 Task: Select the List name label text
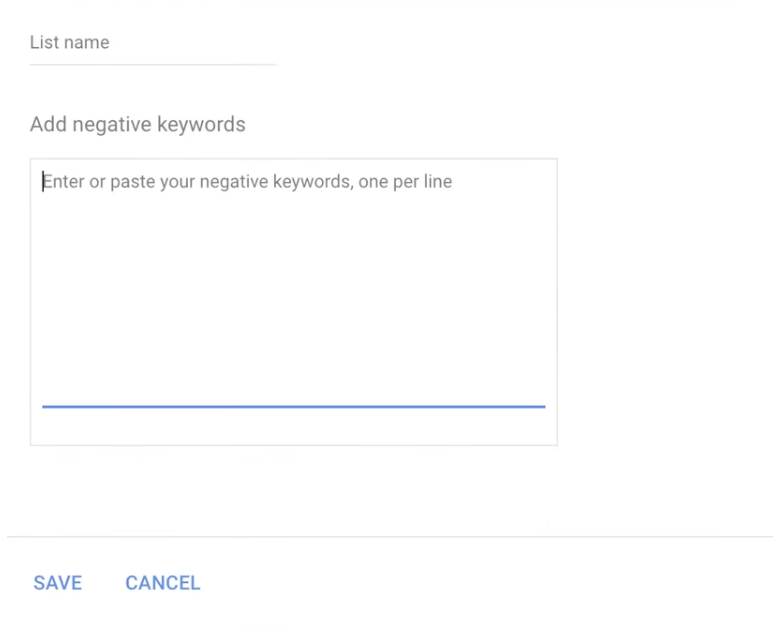[x=70, y=42]
